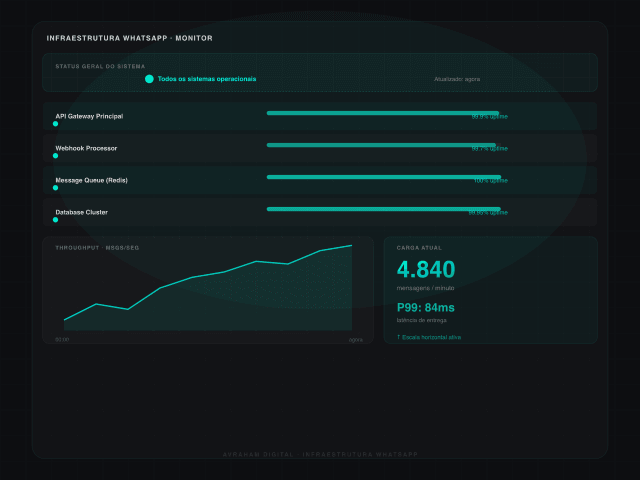Click the '00:00' chart axis label
640x480 pixels.
[x=62, y=340]
